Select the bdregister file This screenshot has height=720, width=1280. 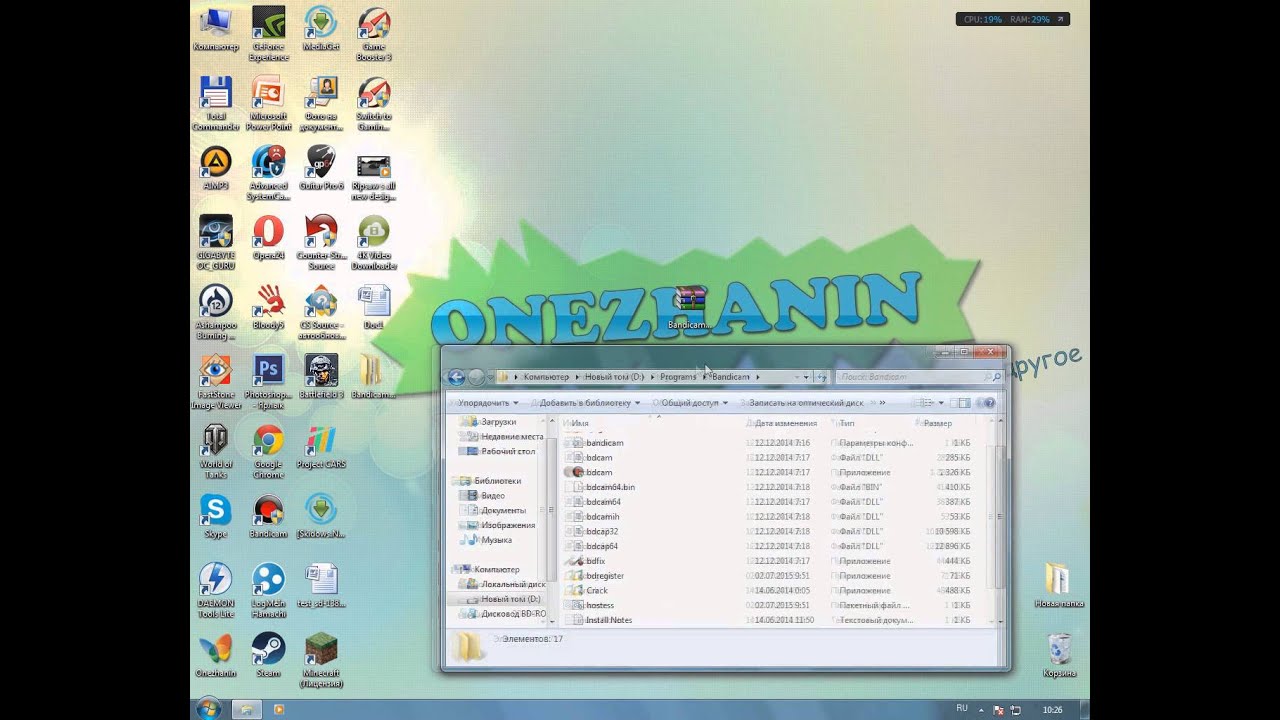[x=768, y=576]
